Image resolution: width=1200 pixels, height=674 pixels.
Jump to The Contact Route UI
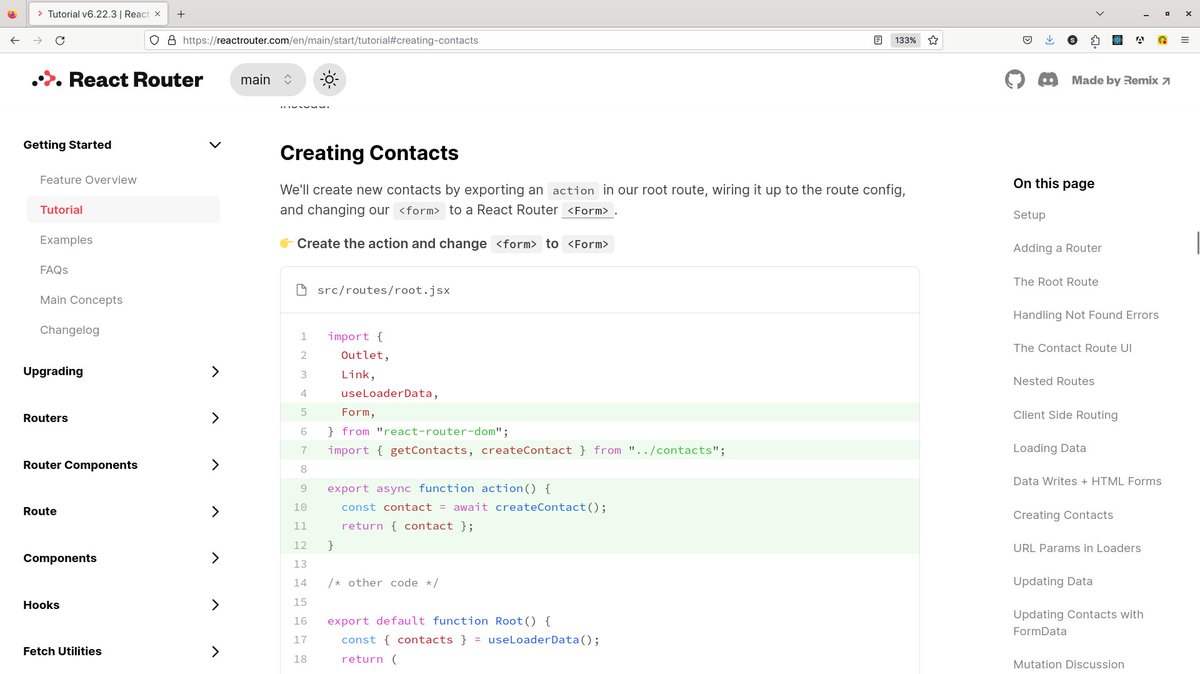pyautogui.click(x=1072, y=348)
